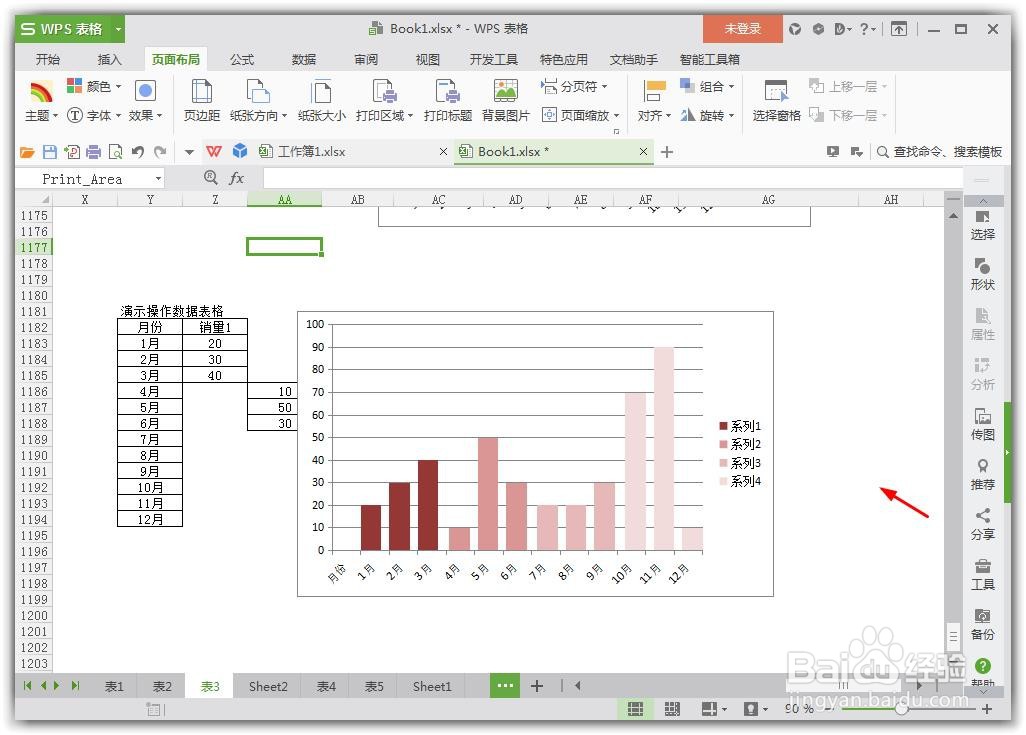Open the 公式 ribbon tab
The image size is (1026, 735).
(241, 60)
